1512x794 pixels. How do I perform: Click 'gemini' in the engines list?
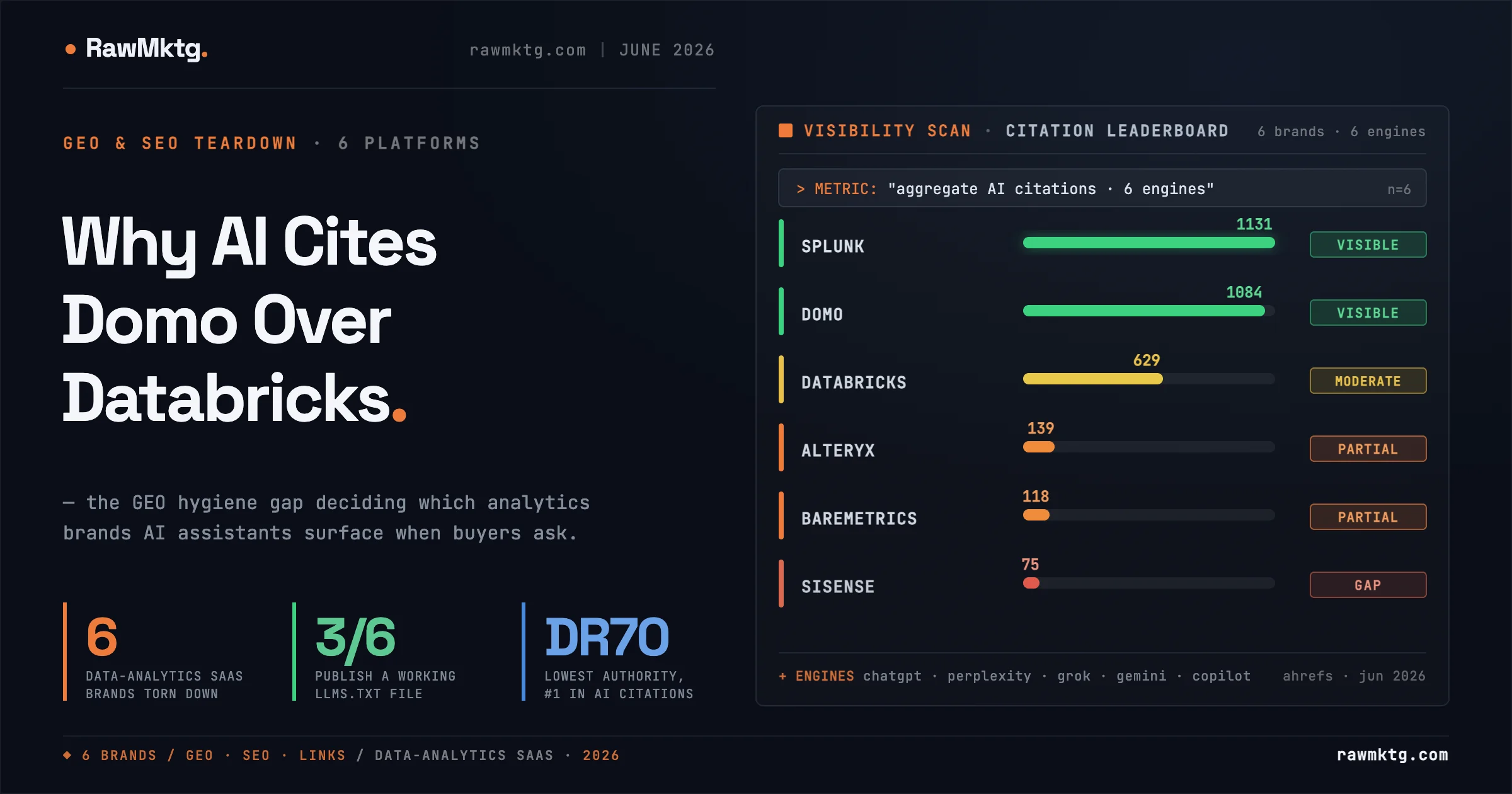1141,676
